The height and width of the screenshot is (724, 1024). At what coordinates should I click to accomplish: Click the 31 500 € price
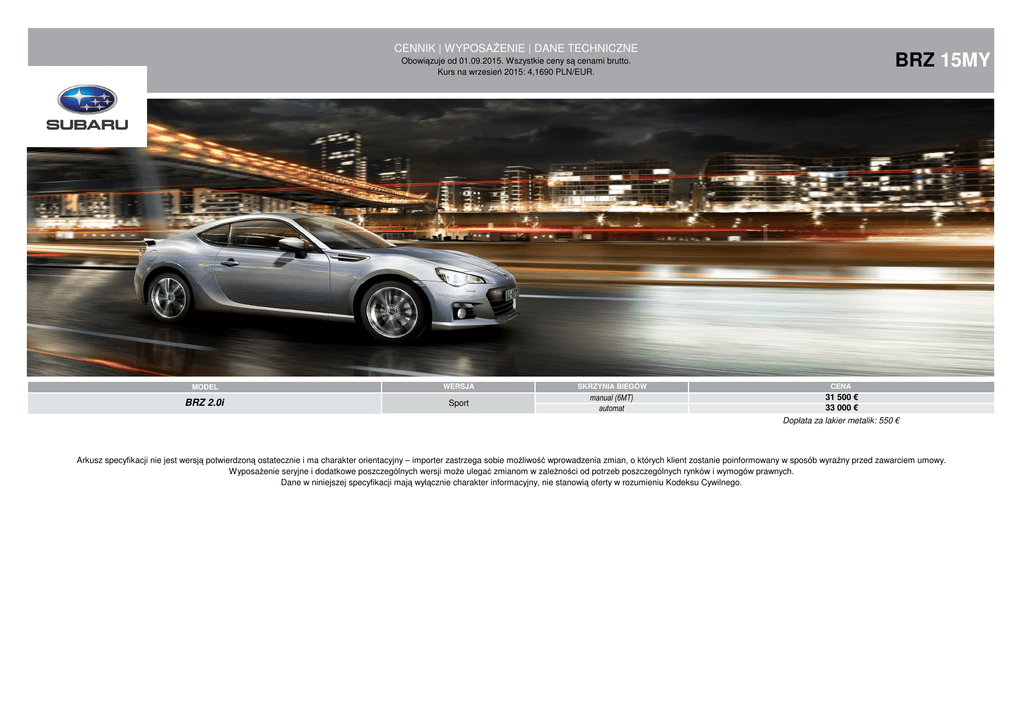point(841,397)
